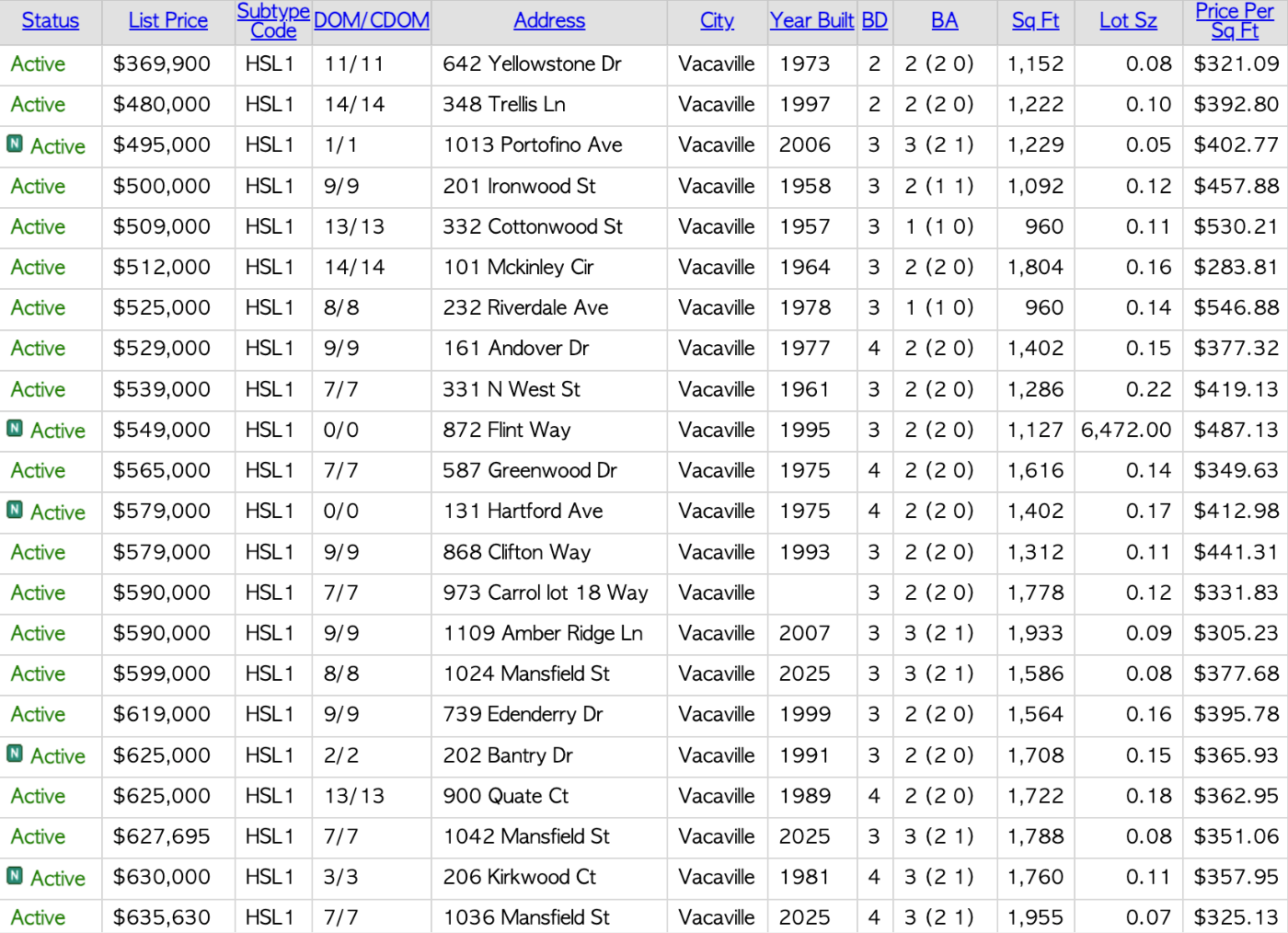Select the New listing icon for 131 Hartford Ave
This screenshot has width=1288, height=933.
click(x=15, y=509)
